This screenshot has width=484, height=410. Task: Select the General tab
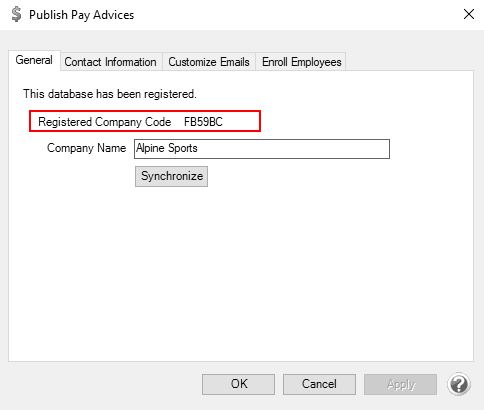[x=34, y=60]
